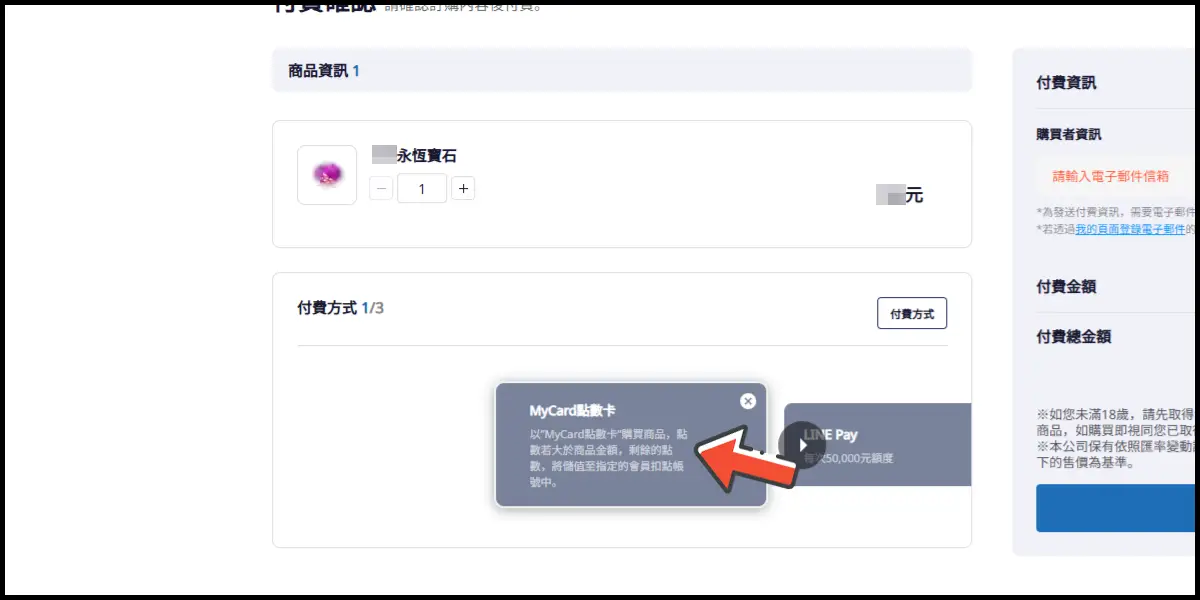
Task: Select the quantity input field
Action: 421,188
